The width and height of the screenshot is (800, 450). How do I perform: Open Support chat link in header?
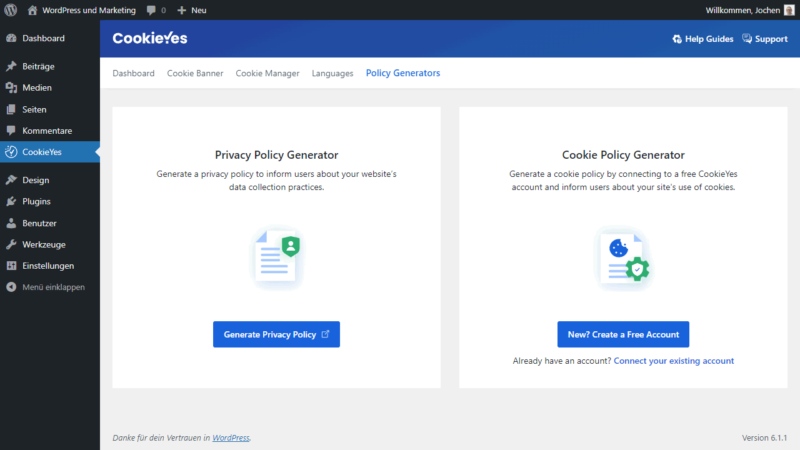(x=765, y=39)
